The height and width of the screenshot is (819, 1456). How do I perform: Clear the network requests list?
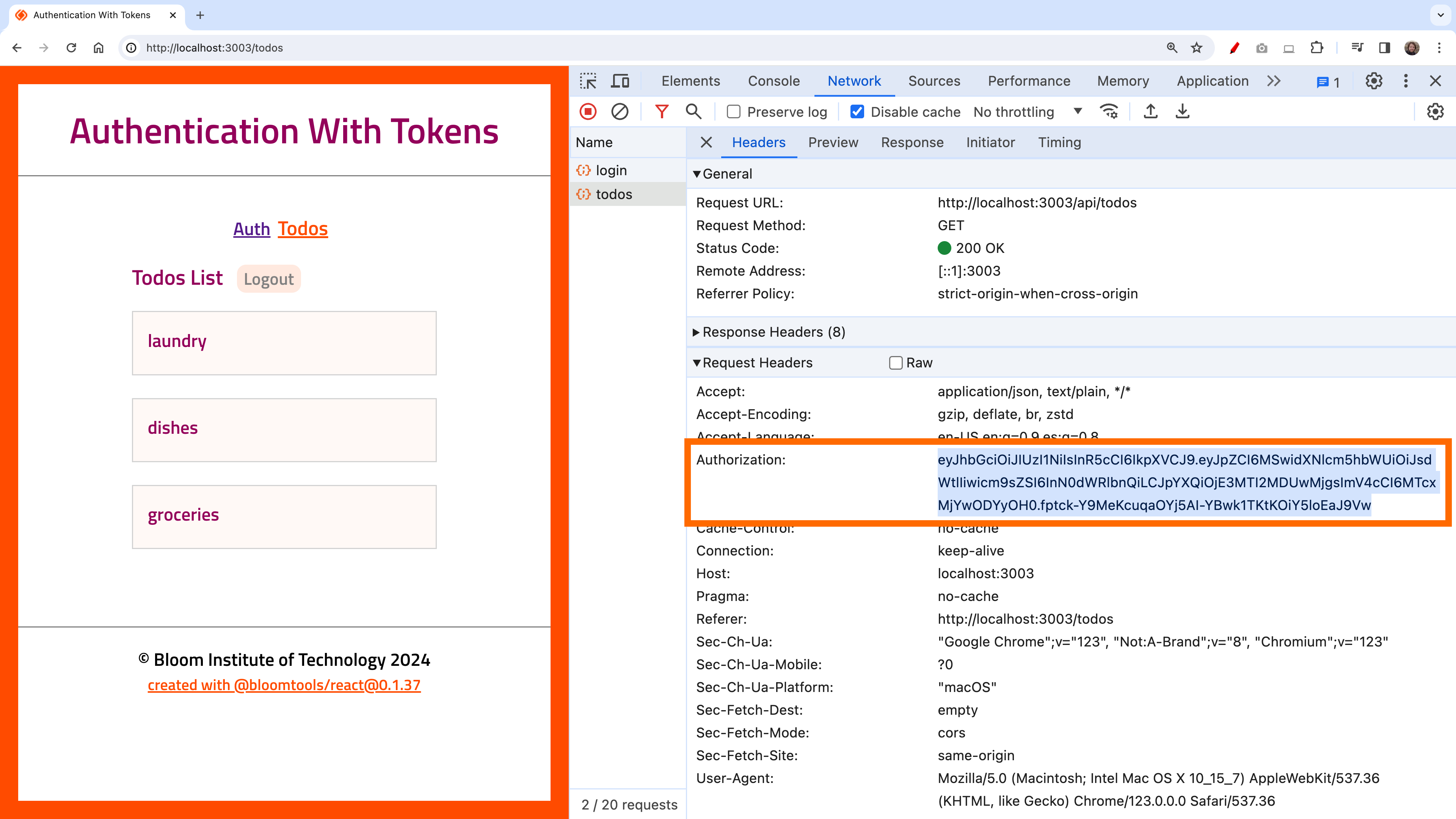point(620,111)
